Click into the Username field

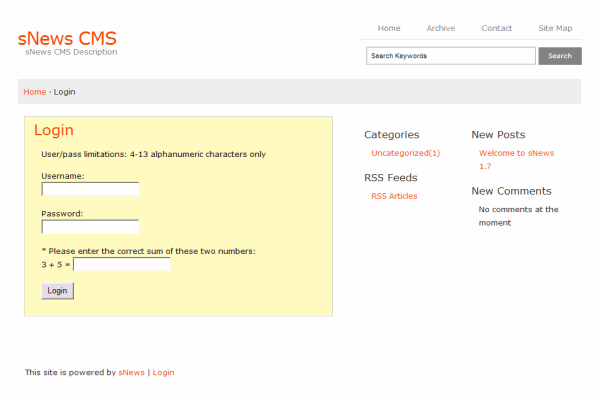pos(90,189)
